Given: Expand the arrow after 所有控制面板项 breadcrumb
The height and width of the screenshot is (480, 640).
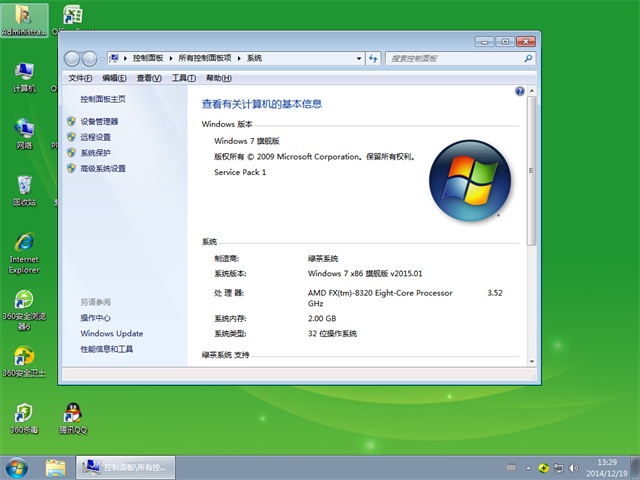Looking at the screenshot, I should [x=239, y=58].
